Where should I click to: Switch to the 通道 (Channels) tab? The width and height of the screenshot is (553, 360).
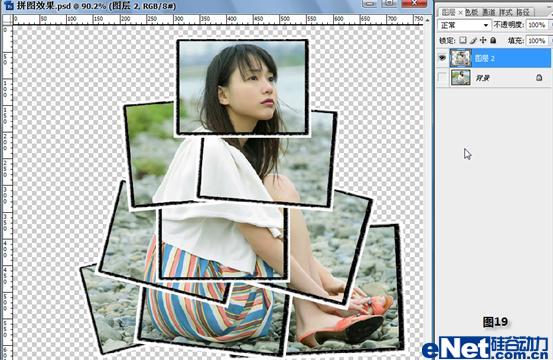(x=489, y=12)
